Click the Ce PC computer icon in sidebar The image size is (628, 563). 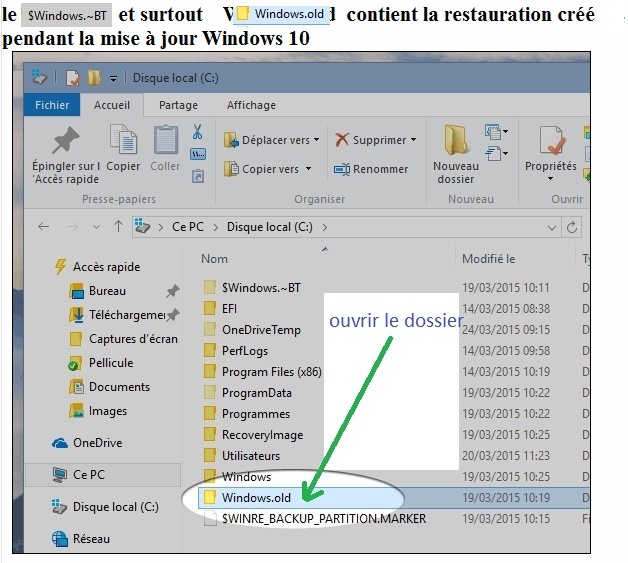[60, 475]
